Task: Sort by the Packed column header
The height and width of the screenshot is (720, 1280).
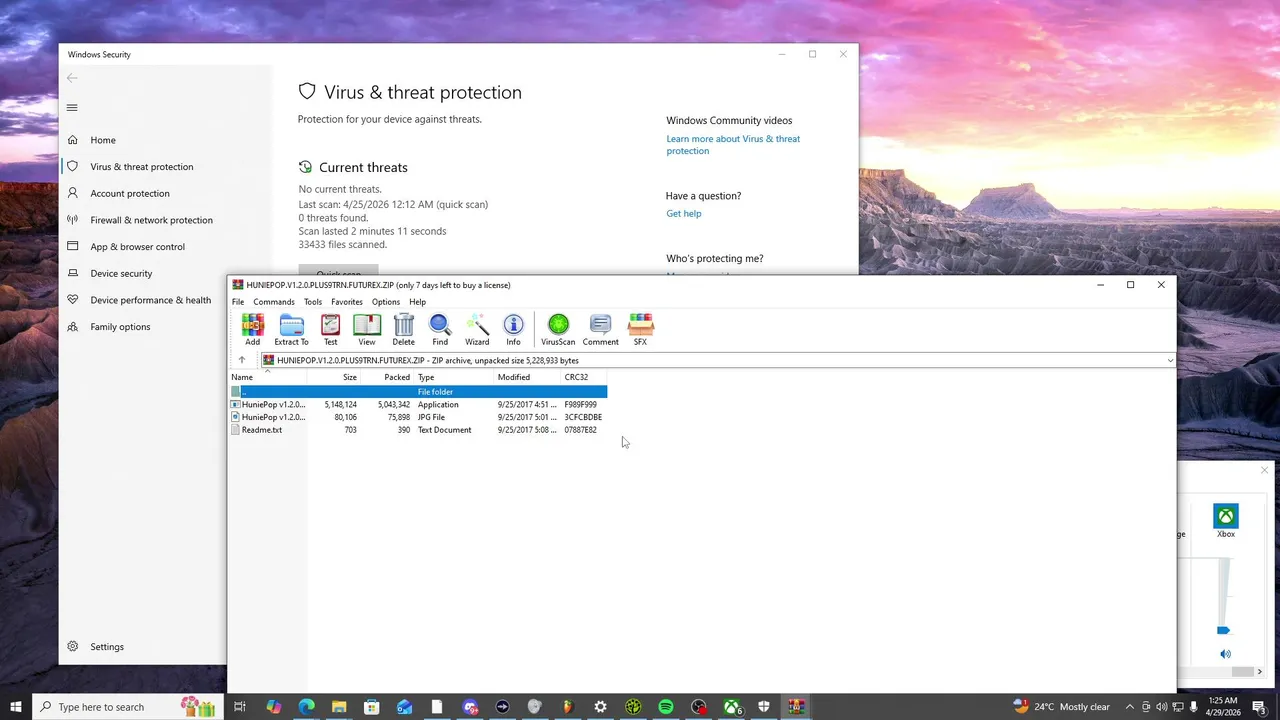Action: point(386,377)
